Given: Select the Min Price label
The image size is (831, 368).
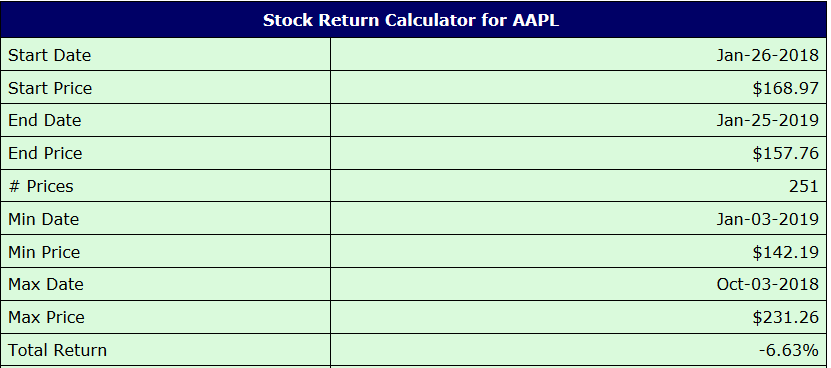Looking at the screenshot, I should tap(44, 252).
